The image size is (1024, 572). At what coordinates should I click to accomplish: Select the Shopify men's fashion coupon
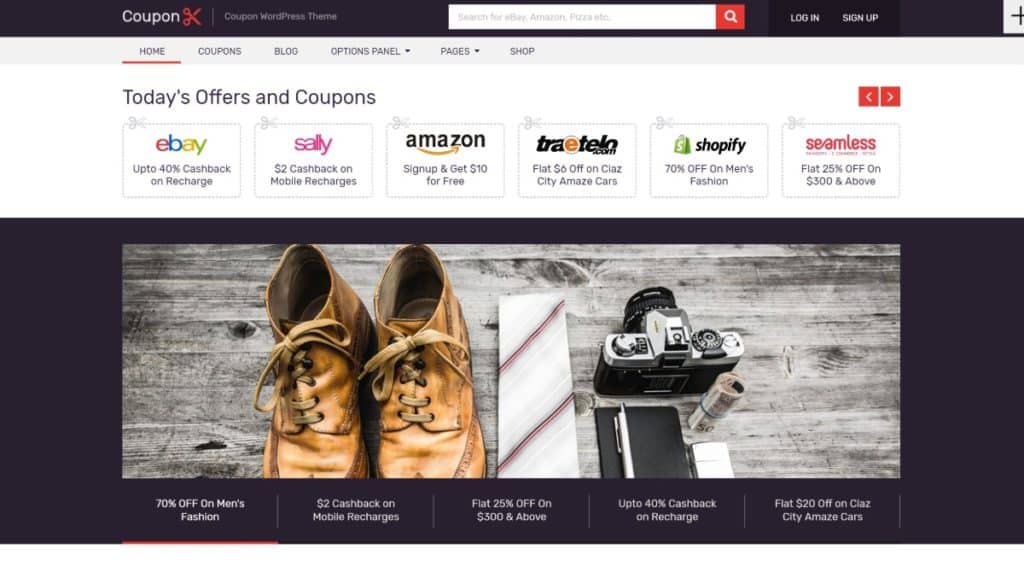pyautogui.click(x=709, y=161)
